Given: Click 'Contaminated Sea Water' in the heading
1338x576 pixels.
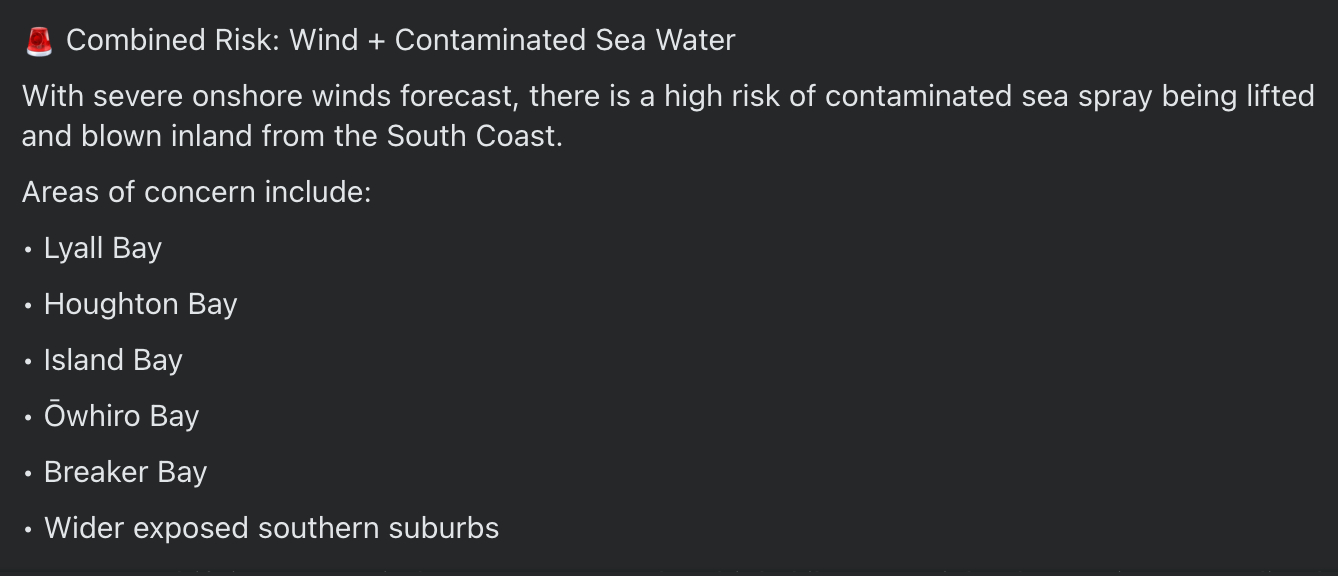Looking at the screenshot, I should pyautogui.click(x=565, y=40).
